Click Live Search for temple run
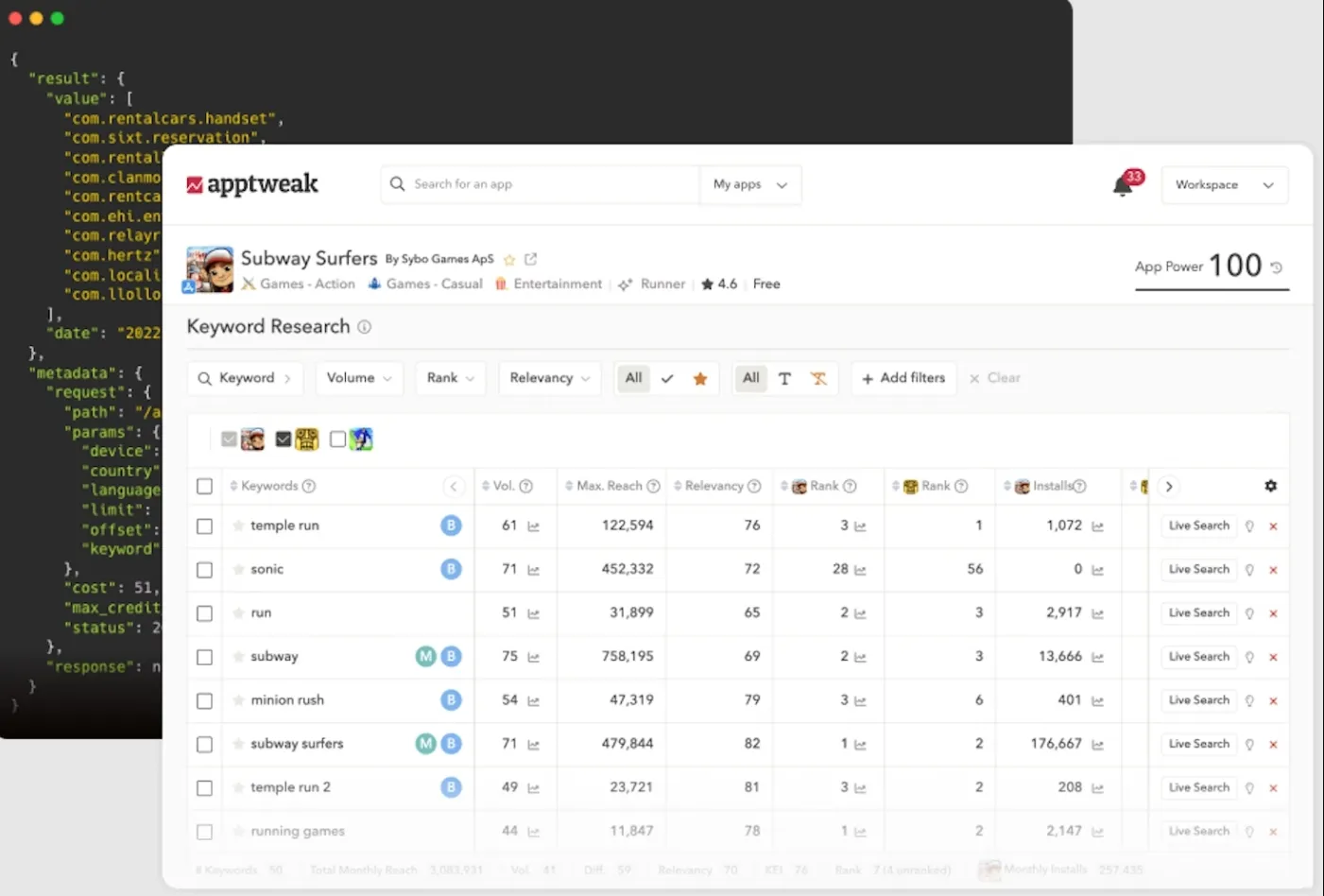The height and width of the screenshot is (896, 1324). (1198, 526)
